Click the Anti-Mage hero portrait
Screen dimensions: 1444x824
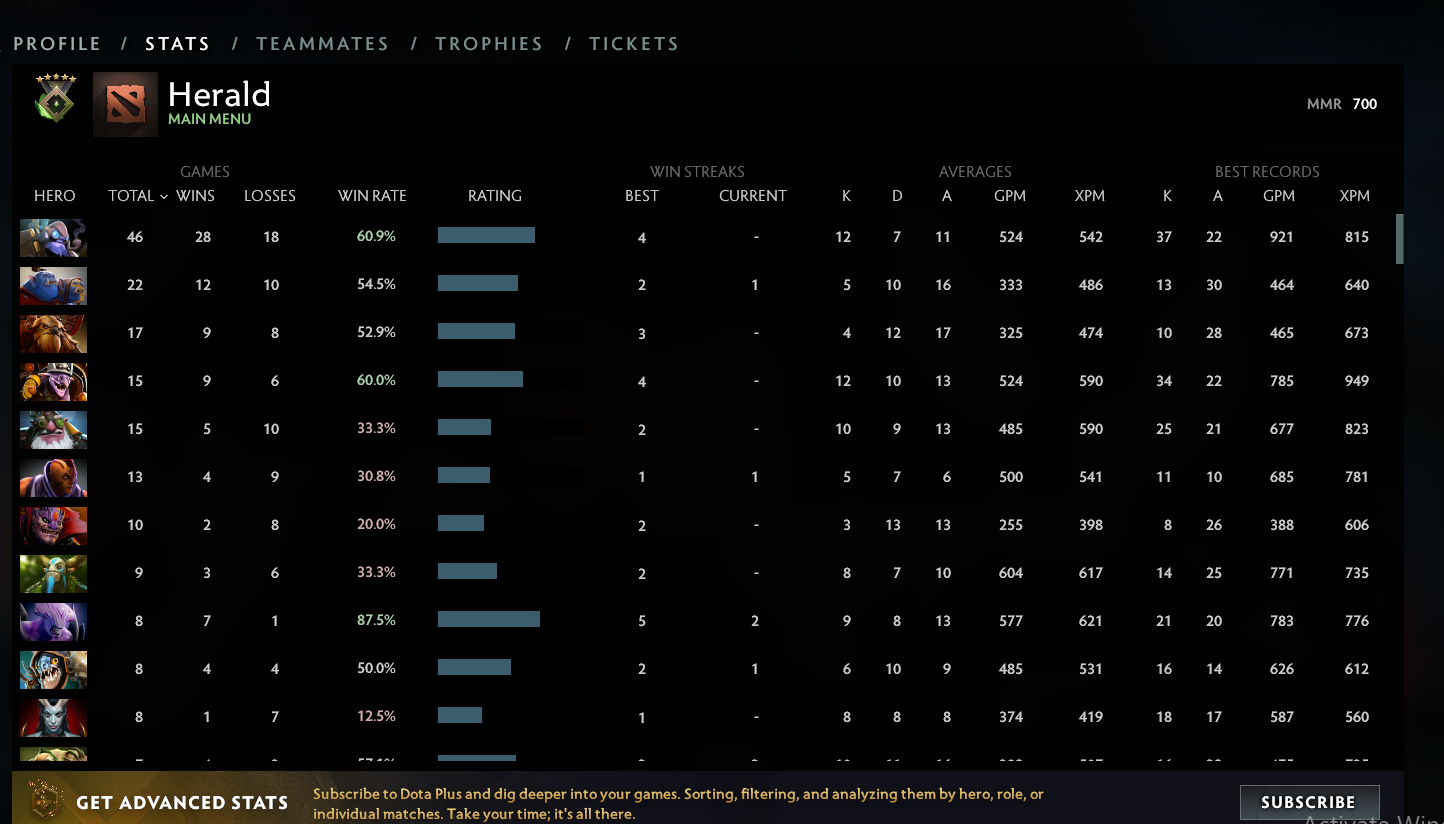pyautogui.click(x=53, y=477)
